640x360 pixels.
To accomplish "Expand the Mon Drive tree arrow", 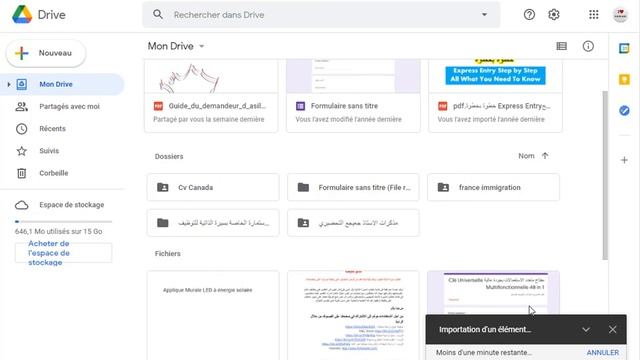I will [x=9, y=84].
